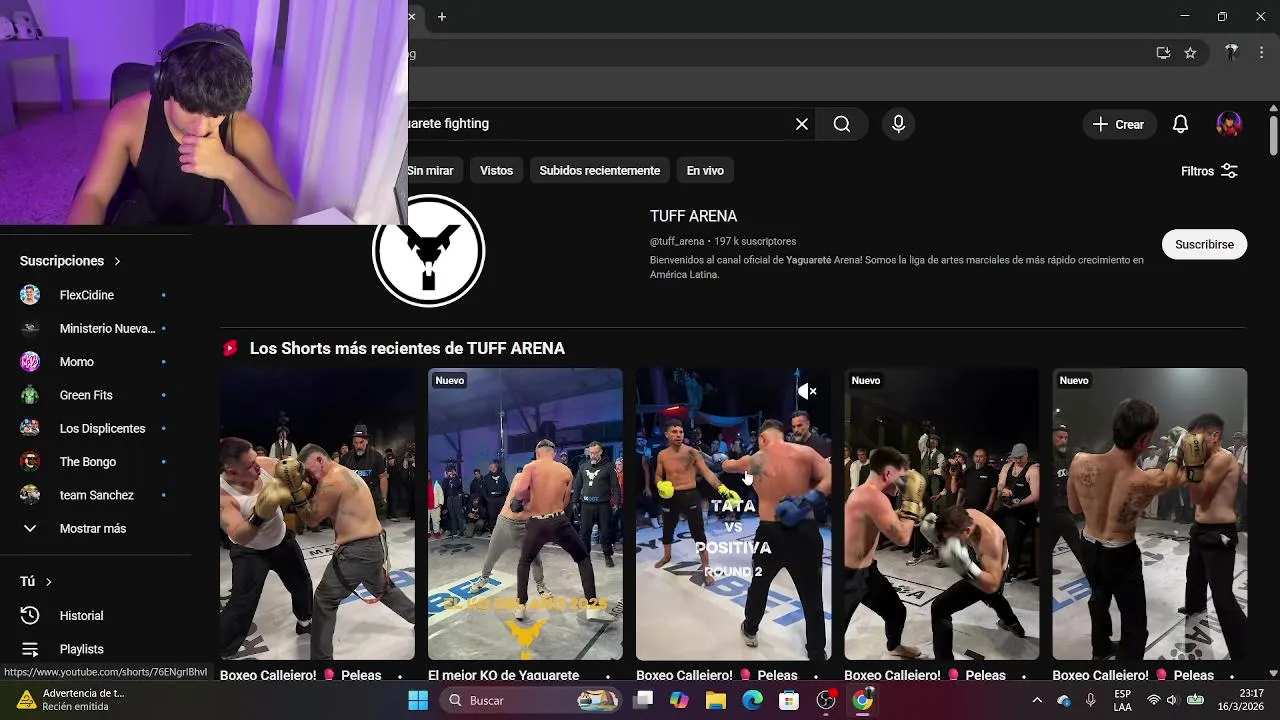Open the Filtros search filters
Viewport: 1280px width, 720px height.
1210,171
